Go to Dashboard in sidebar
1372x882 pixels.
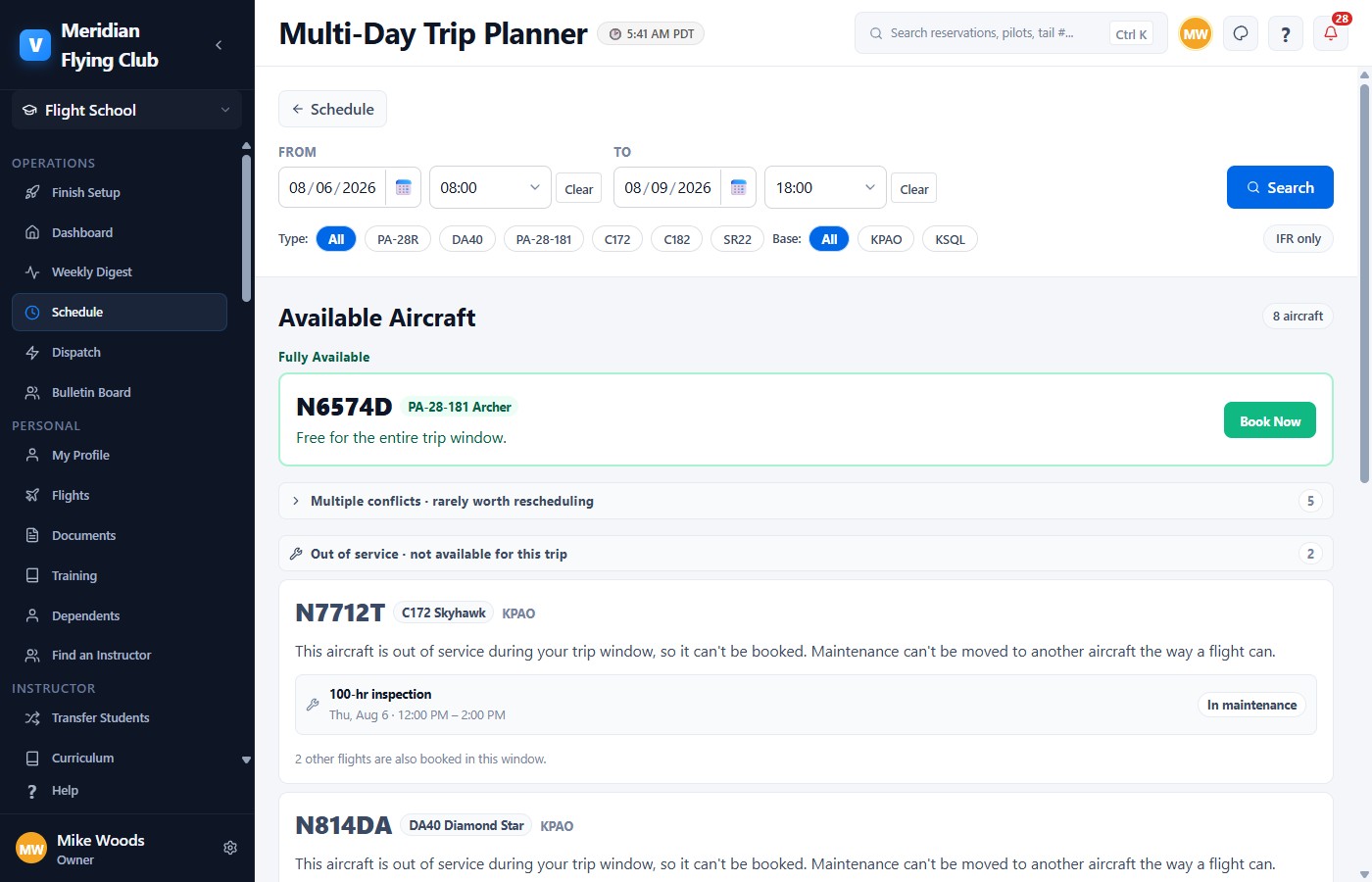[120, 232]
